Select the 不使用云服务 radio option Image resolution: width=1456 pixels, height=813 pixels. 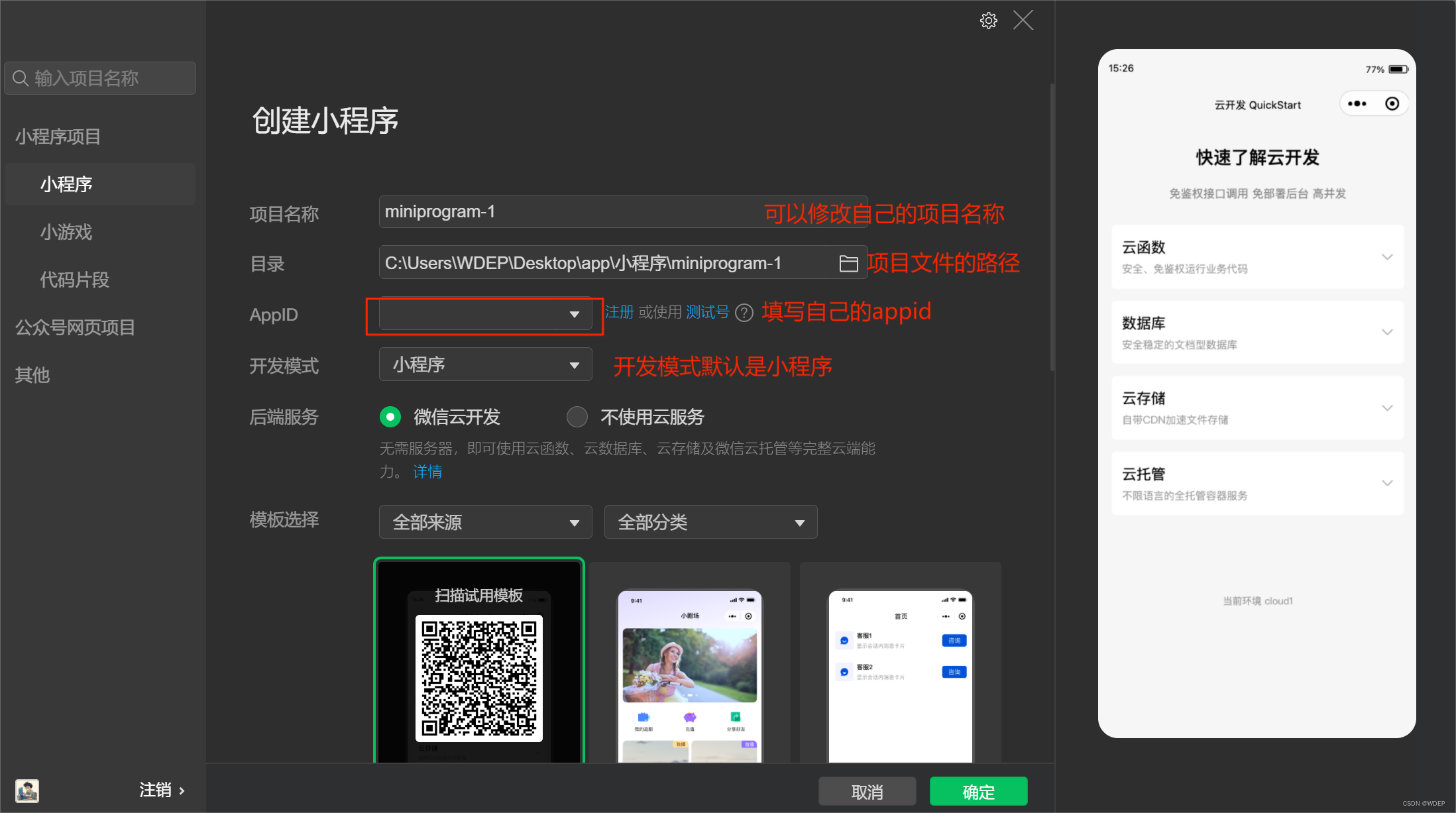click(x=577, y=417)
